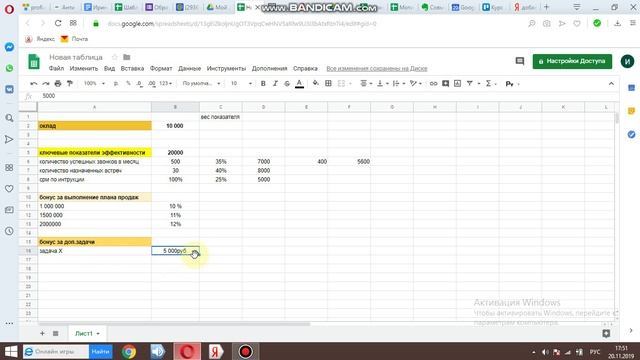Print the spreadsheet
This screenshot has width=640, height=360.
pos(58,84)
